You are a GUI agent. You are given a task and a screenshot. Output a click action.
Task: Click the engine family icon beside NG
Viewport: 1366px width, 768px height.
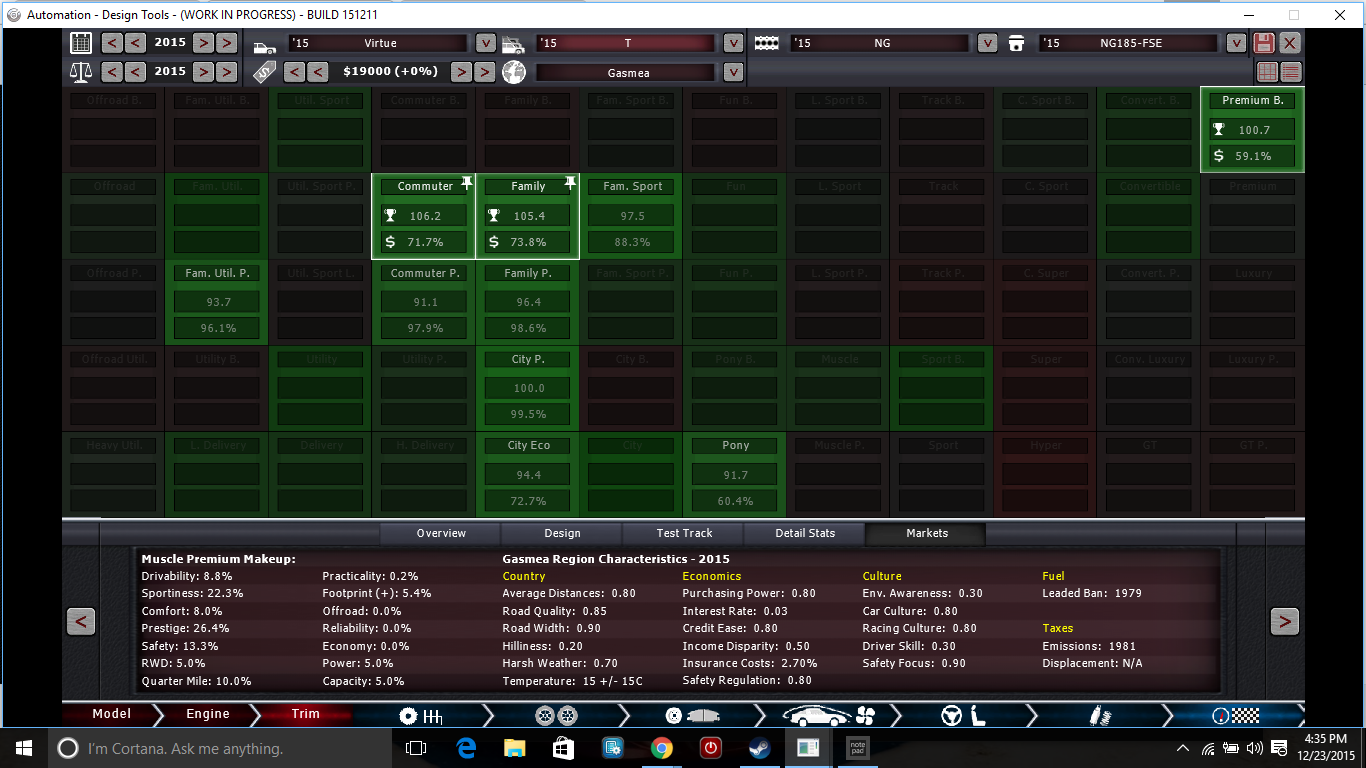click(766, 44)
